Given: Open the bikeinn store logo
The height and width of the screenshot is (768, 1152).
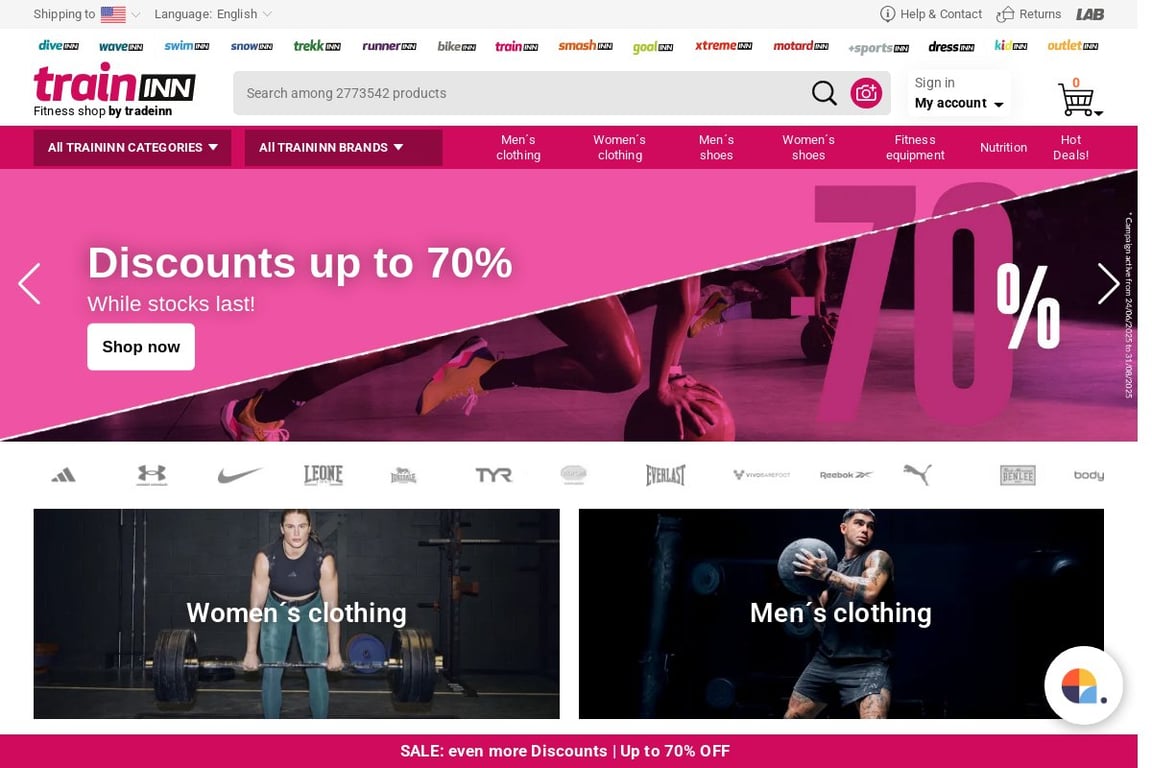Looking at the screenshot, I should point(456,46).
